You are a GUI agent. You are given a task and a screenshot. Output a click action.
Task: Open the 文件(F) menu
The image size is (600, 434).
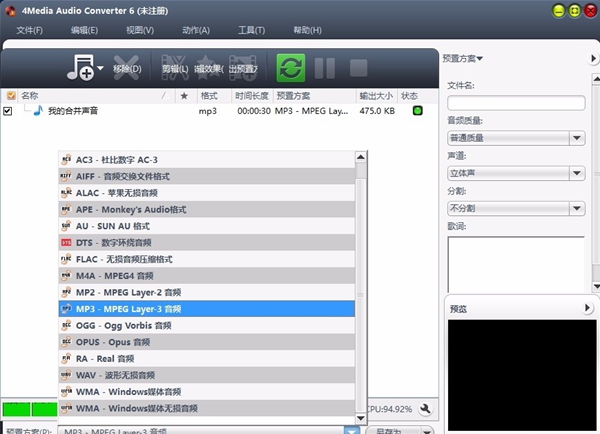click(x=29, y=30)
